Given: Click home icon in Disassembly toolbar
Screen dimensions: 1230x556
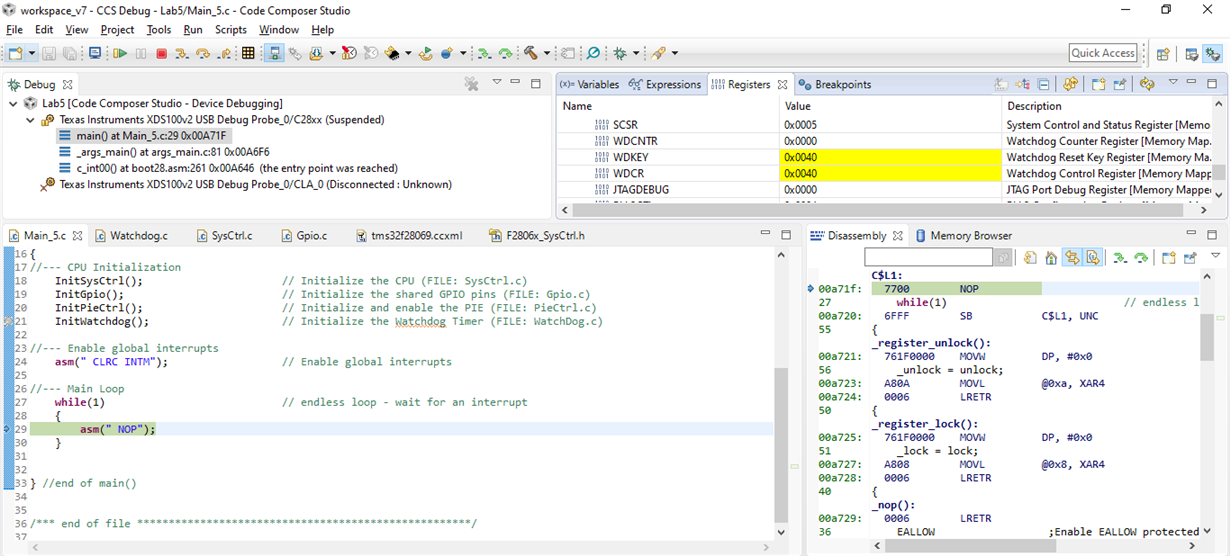Looking at the screenshot, I should [x=1051, y=258].
